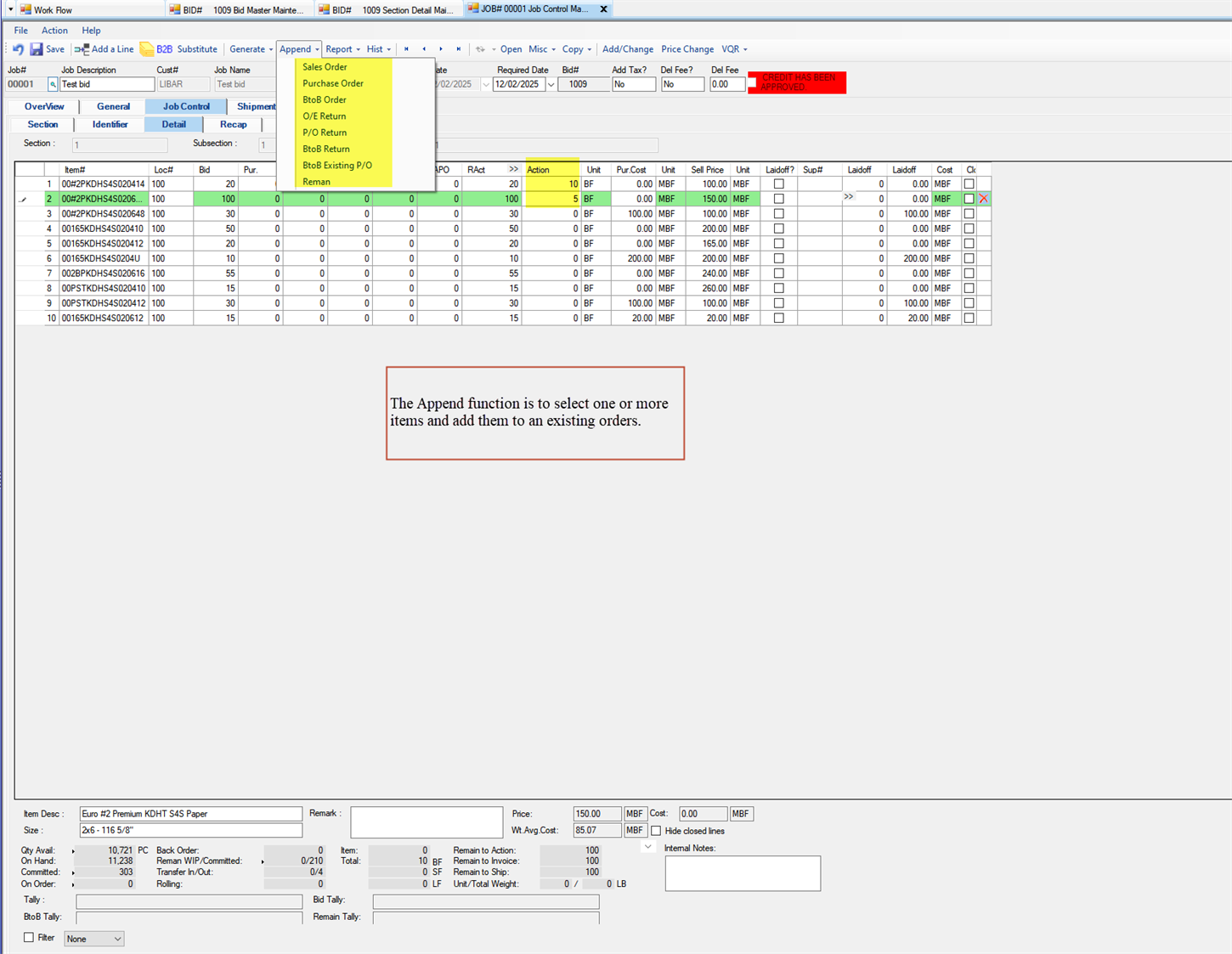Click the red credit approved indicator
Screen dimensions: 1232x954
coord(797,82)
